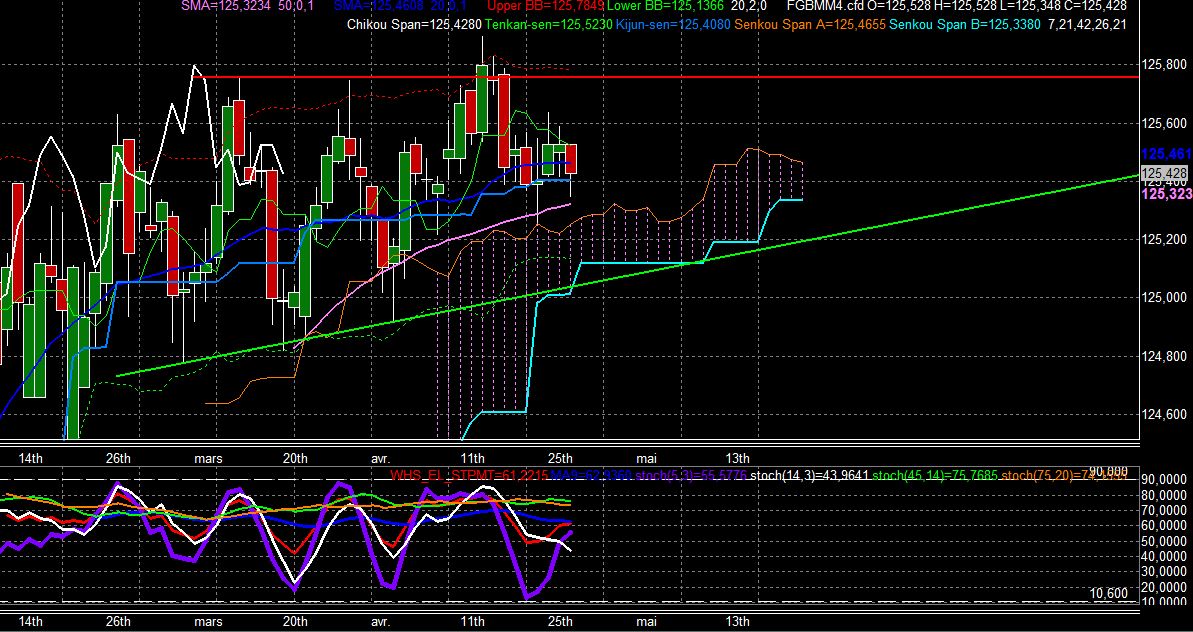Click 'mars' on the price chart time axis
Viewport: 1193px width, 632px height.
coord(208,458)
